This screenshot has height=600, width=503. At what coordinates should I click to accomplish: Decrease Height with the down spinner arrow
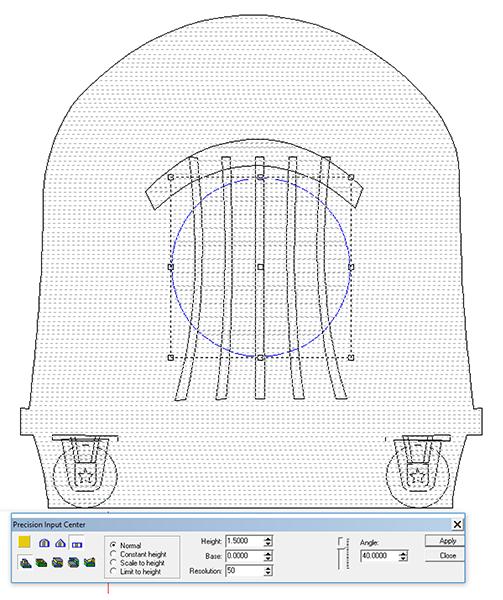point(268,544)
